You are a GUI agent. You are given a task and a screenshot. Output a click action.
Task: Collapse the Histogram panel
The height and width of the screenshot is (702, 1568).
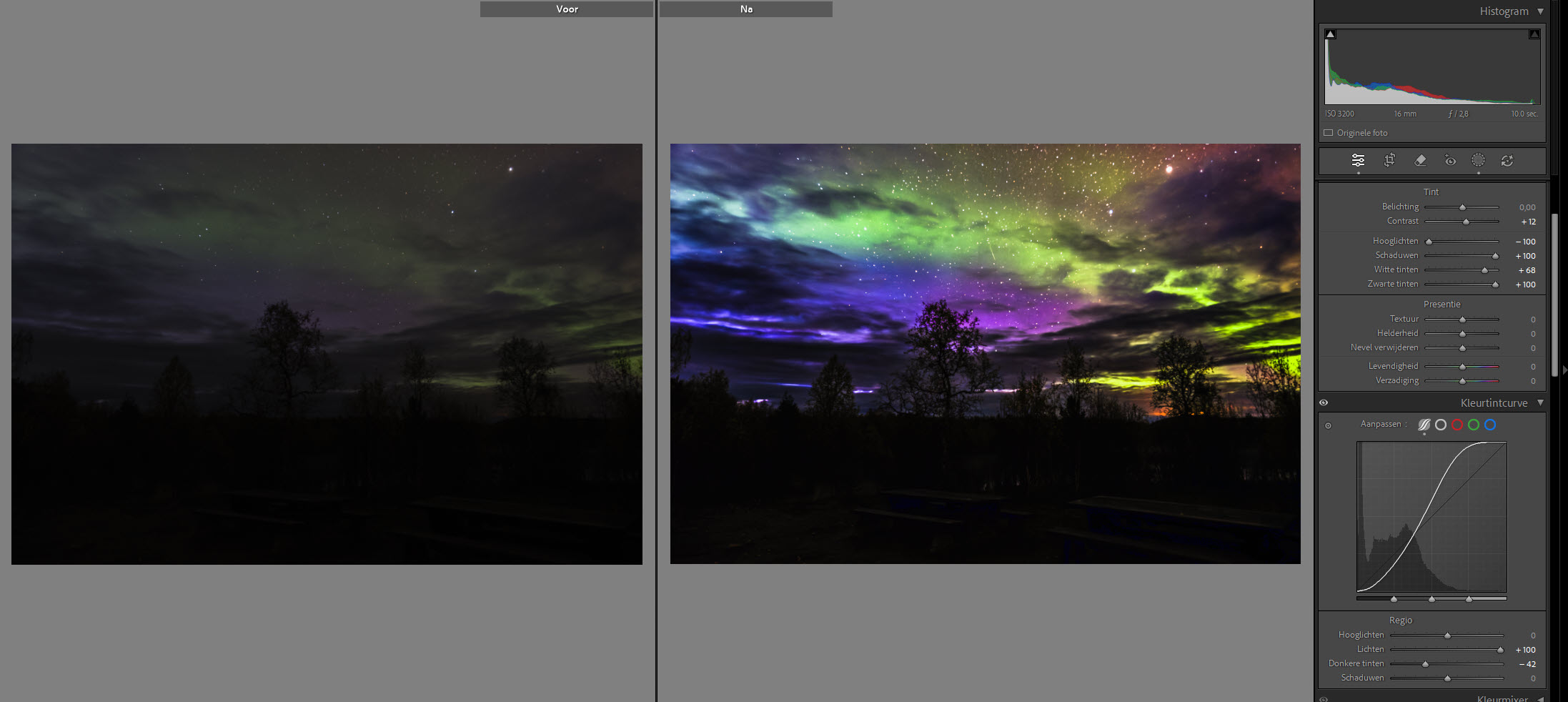tap(1540, 11)
